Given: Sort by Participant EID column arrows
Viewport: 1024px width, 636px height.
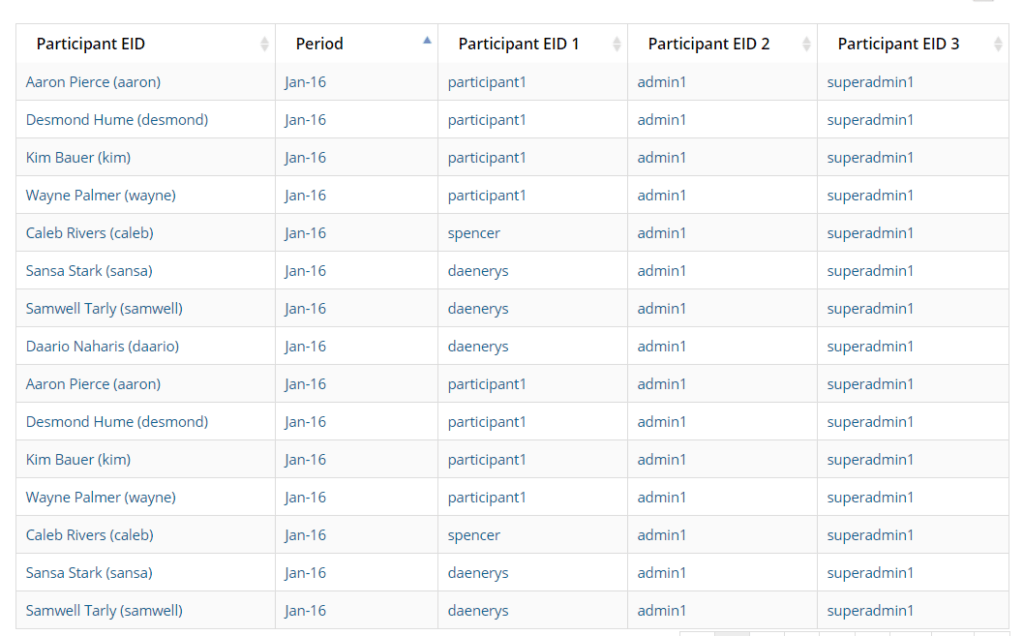Looking at the screenshot, I should pos(264,44).
